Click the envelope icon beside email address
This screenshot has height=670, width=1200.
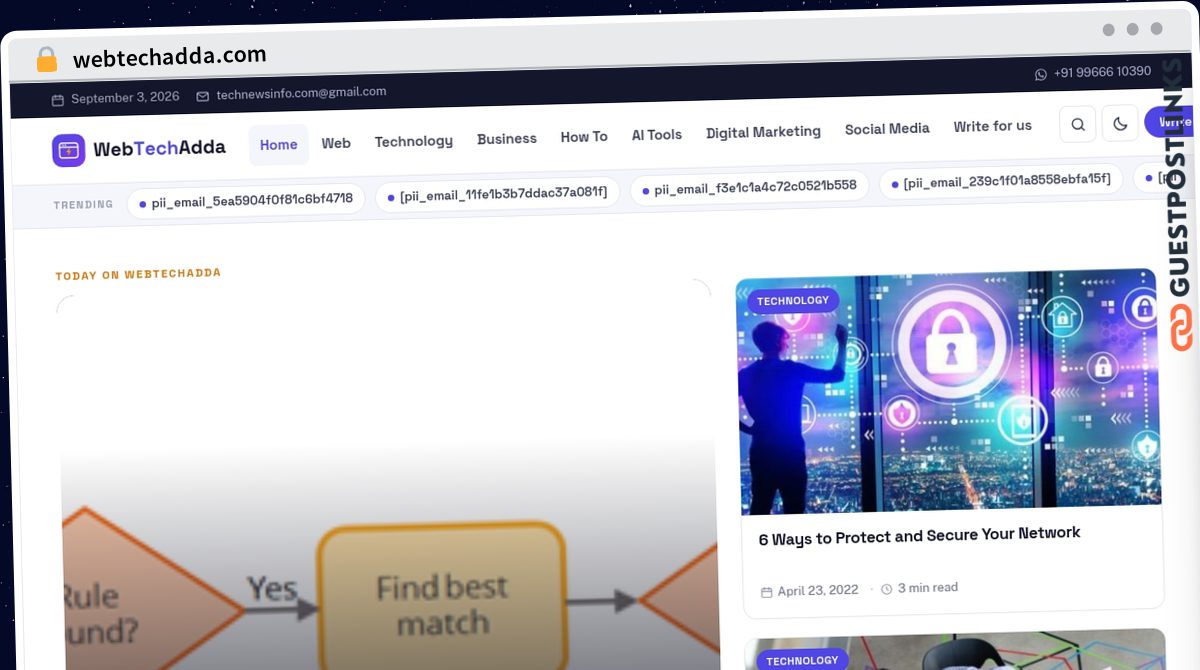click(203, 96)
